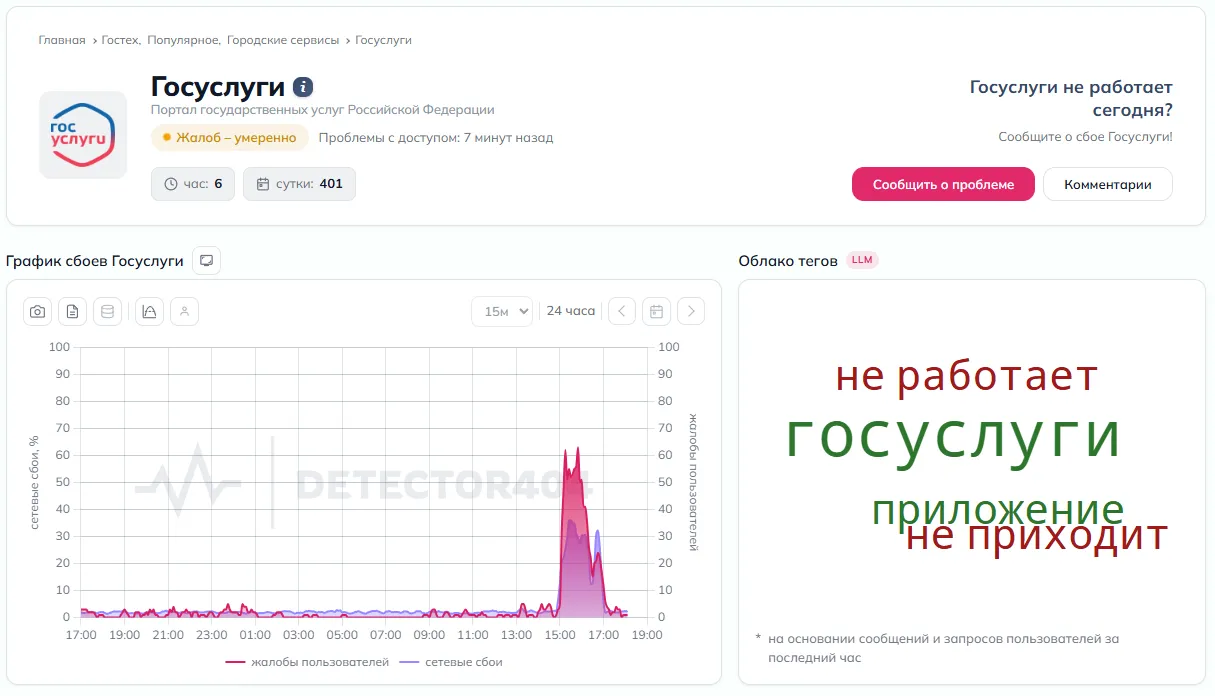The height and width of the screenshot is (696, 1215).
Task: Open the info icon beside Госуслуги title
Action: pyautogui.click(x=303, y=87)
